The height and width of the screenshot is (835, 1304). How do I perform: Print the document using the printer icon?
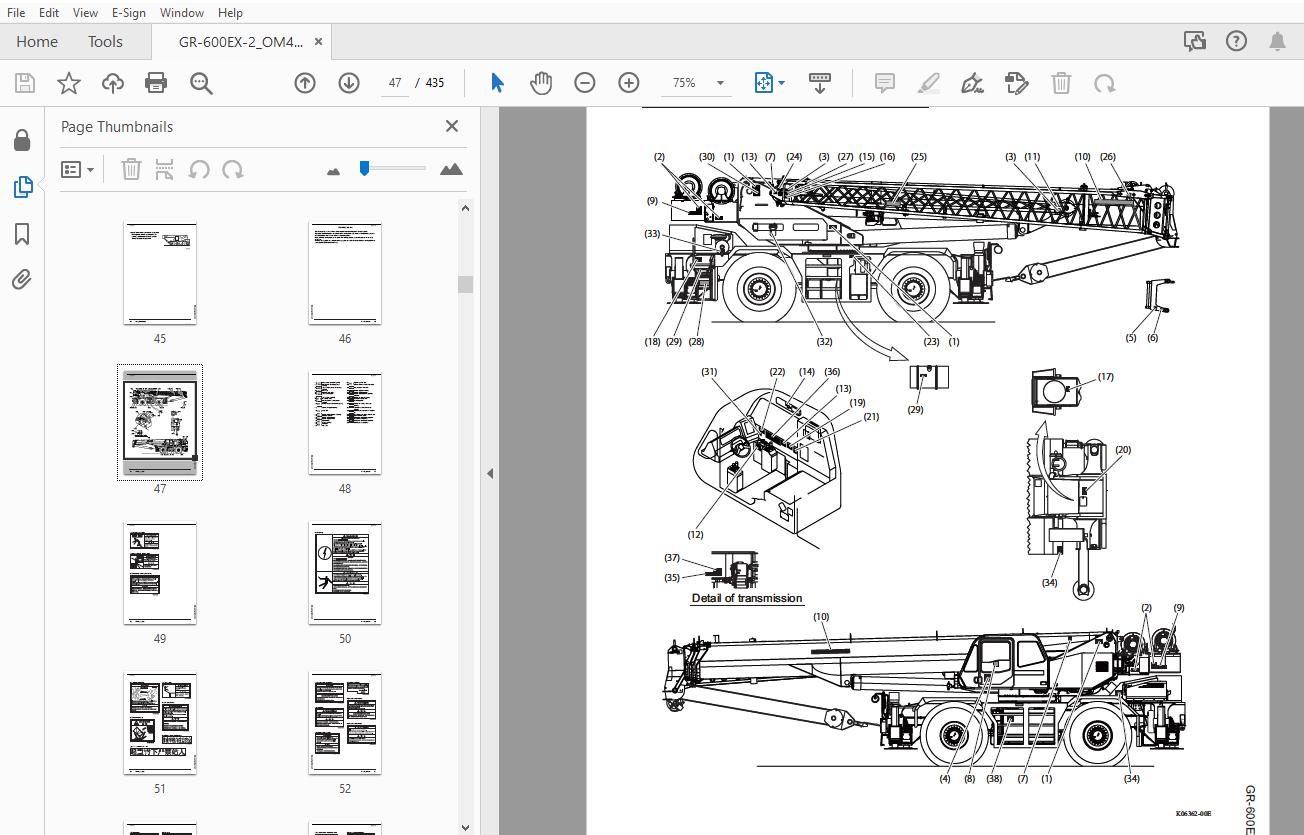coord(156,83)
